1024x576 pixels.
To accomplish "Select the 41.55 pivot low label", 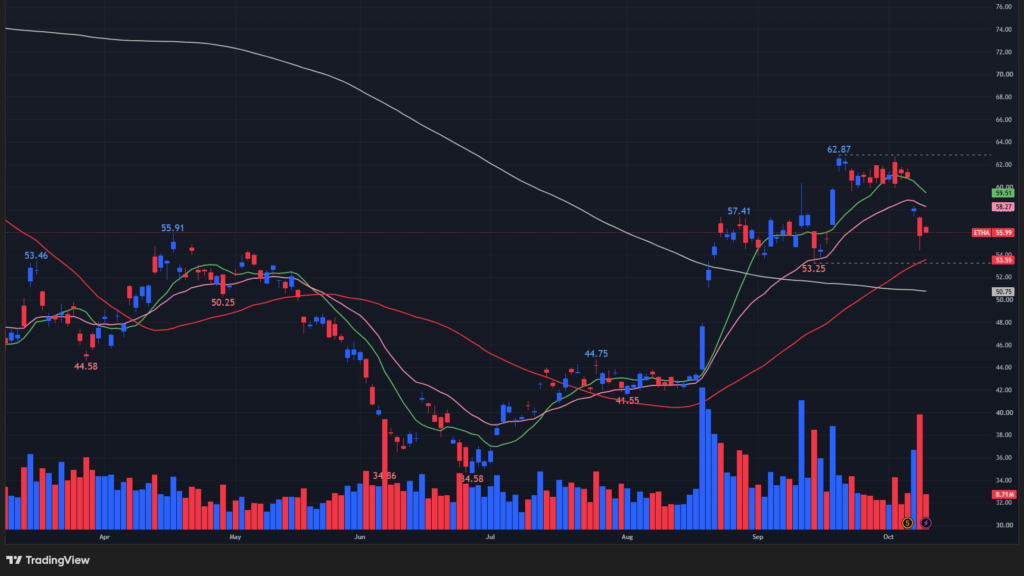I will (x=627, y=400).
